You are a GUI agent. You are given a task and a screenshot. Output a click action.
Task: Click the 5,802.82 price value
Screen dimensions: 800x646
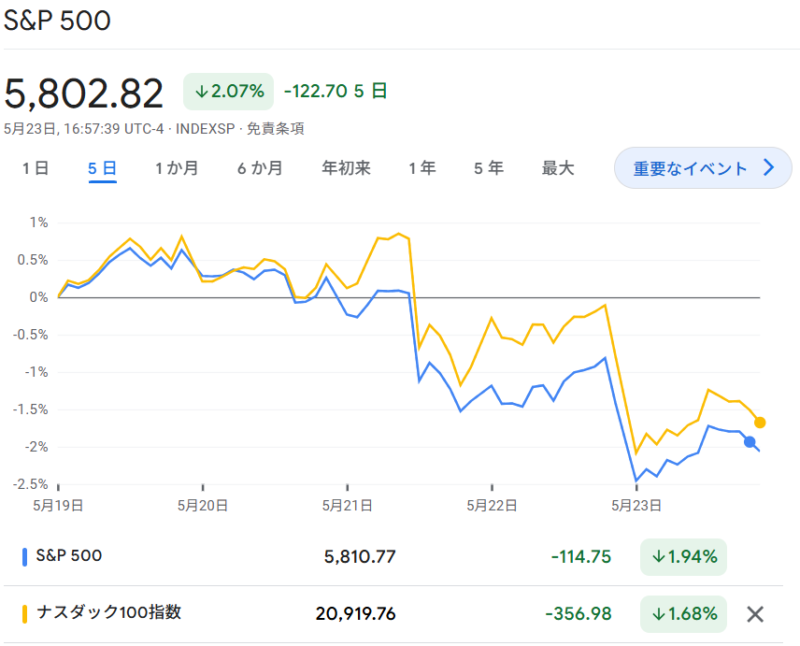83,94
